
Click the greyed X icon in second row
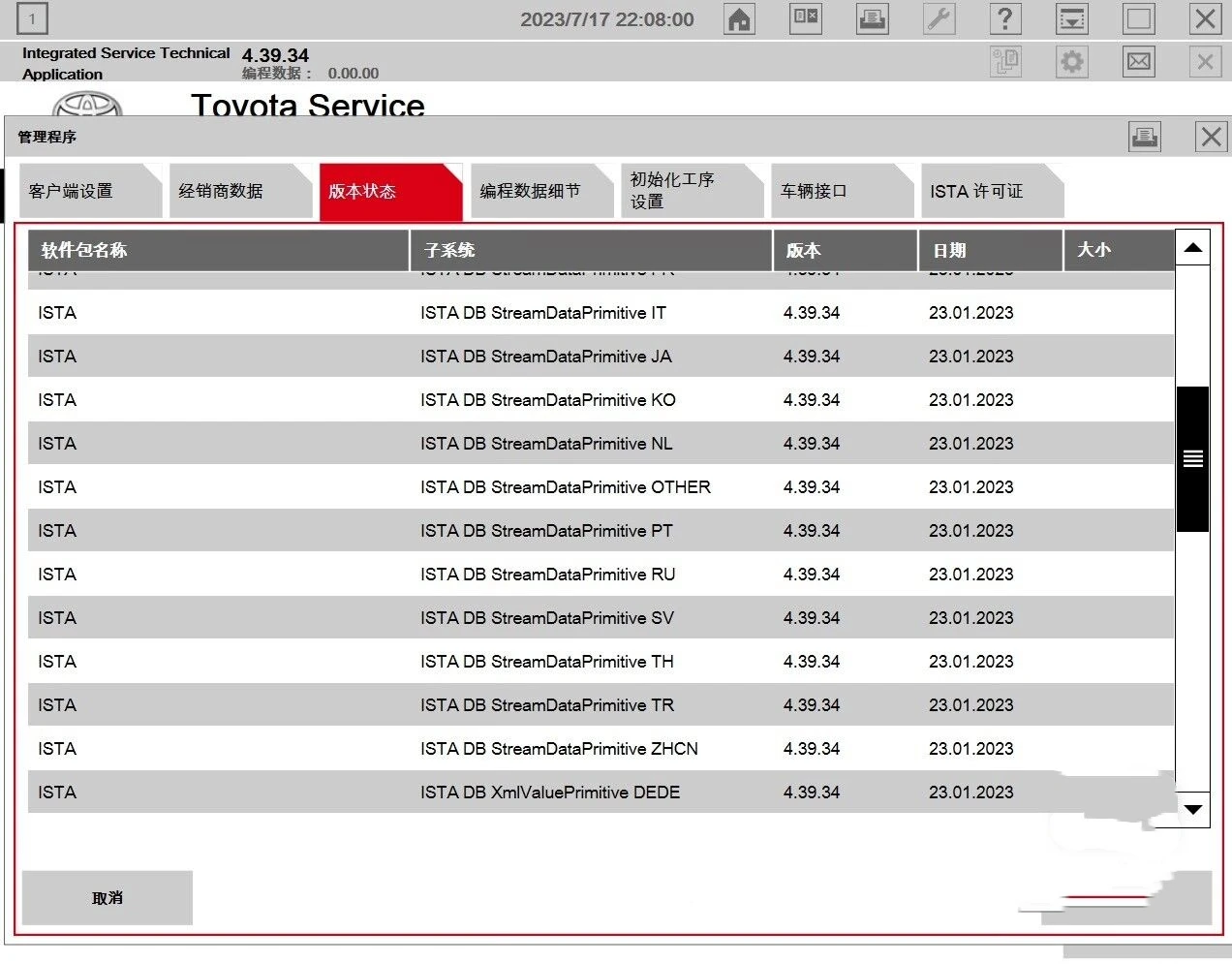(1205, 62)
